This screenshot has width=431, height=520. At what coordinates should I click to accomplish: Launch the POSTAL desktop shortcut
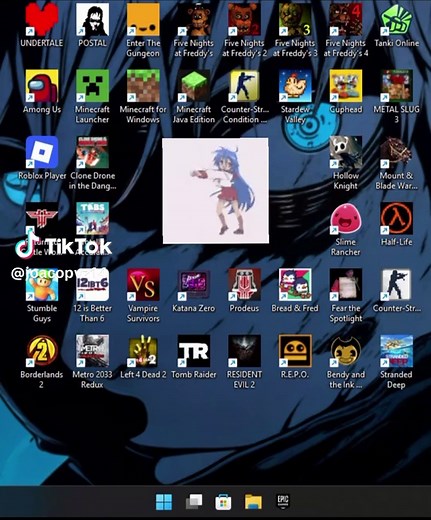click(x=92, y=19)
